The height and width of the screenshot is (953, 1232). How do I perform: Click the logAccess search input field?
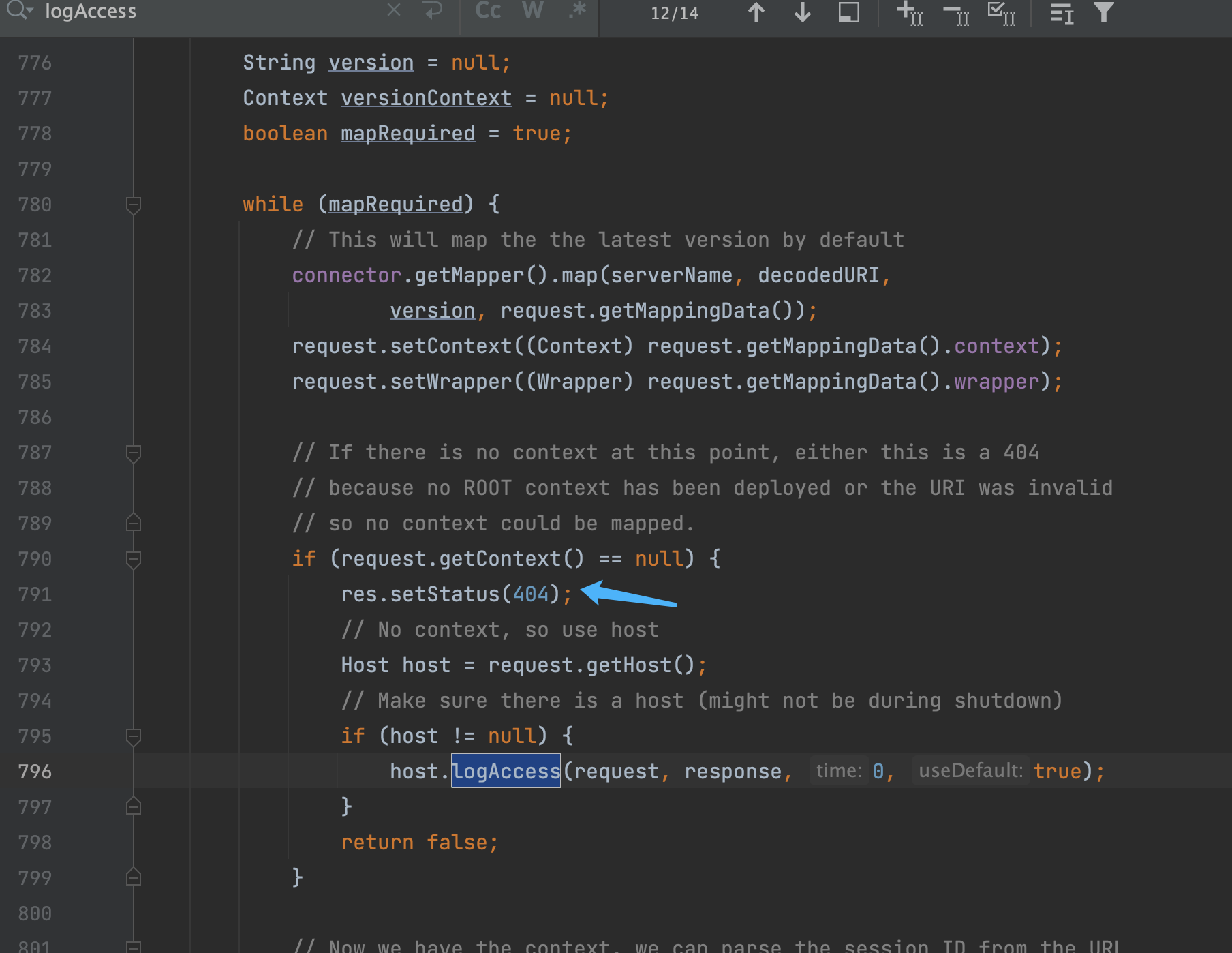211,11
